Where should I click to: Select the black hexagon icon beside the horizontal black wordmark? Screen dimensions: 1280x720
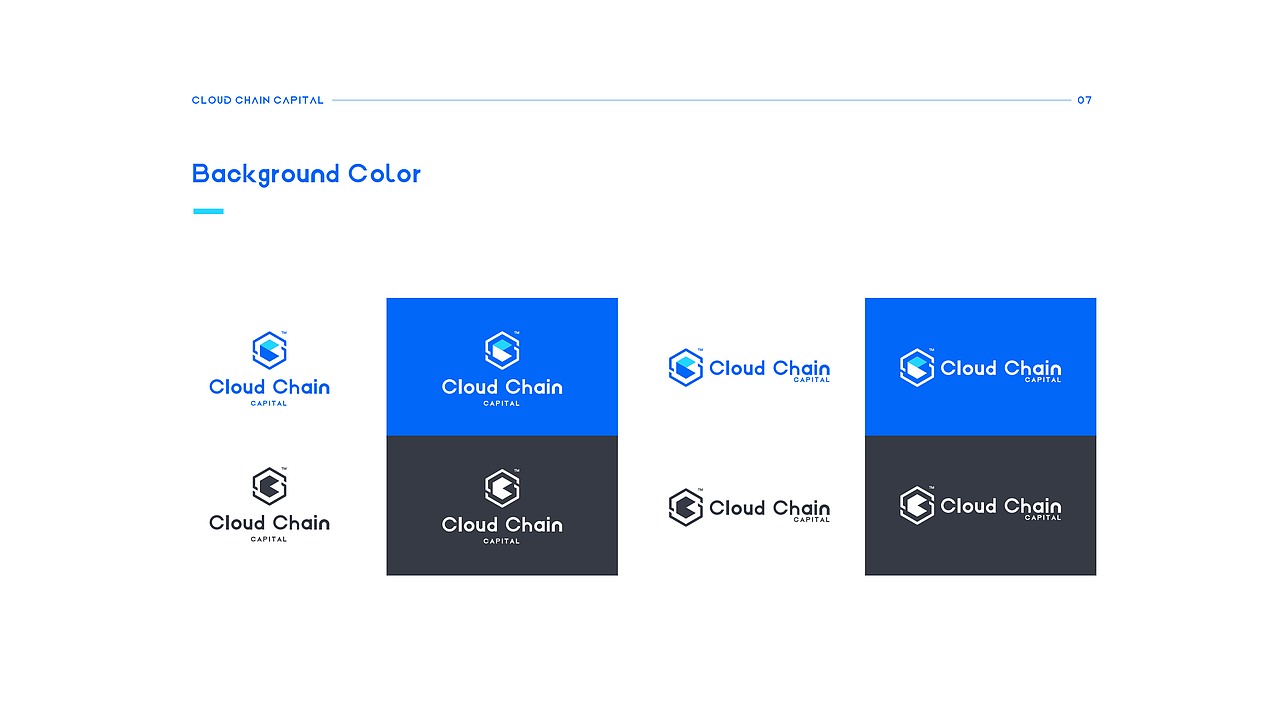(x=686, y=507)
